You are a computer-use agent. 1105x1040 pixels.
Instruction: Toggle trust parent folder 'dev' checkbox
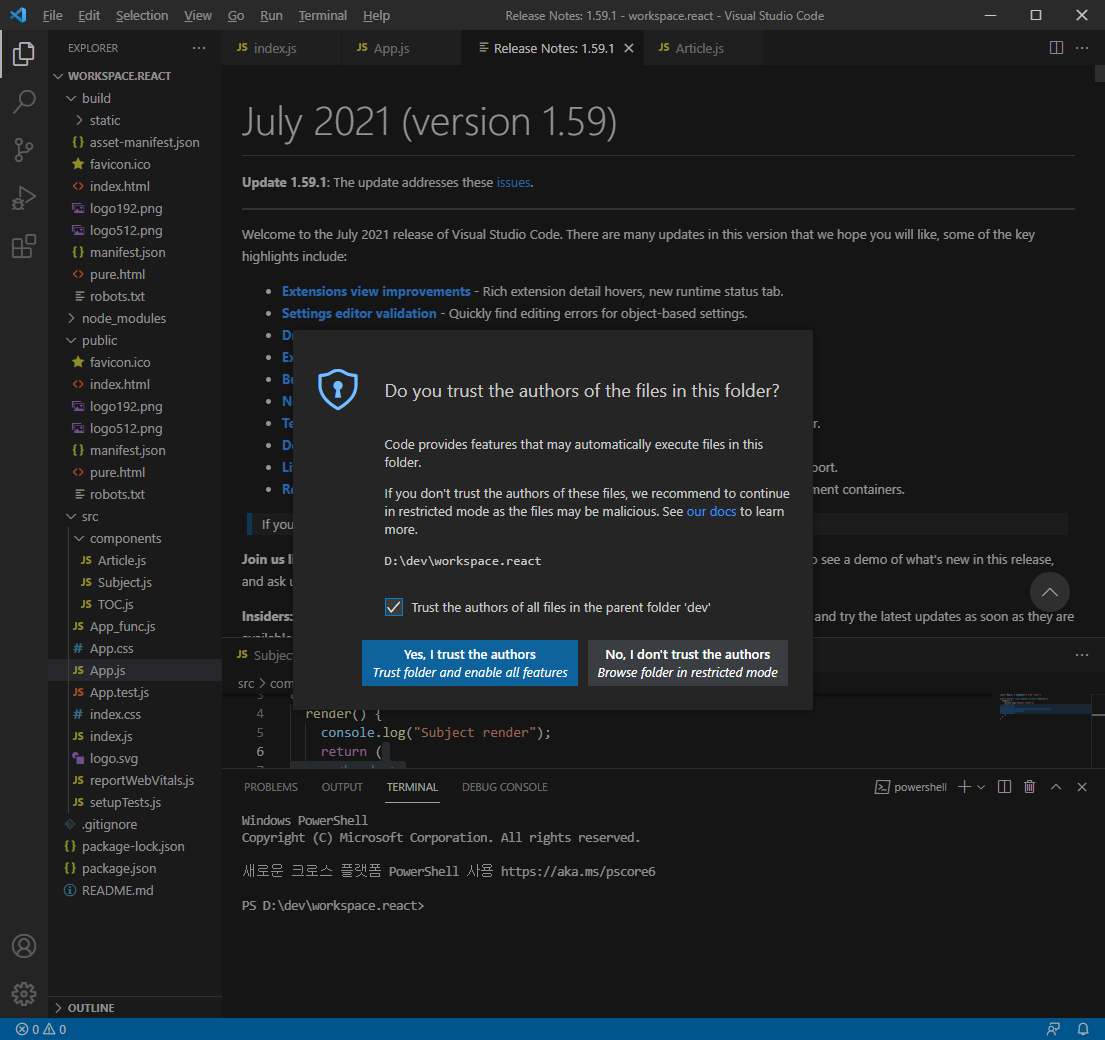(x=394, y=607)
